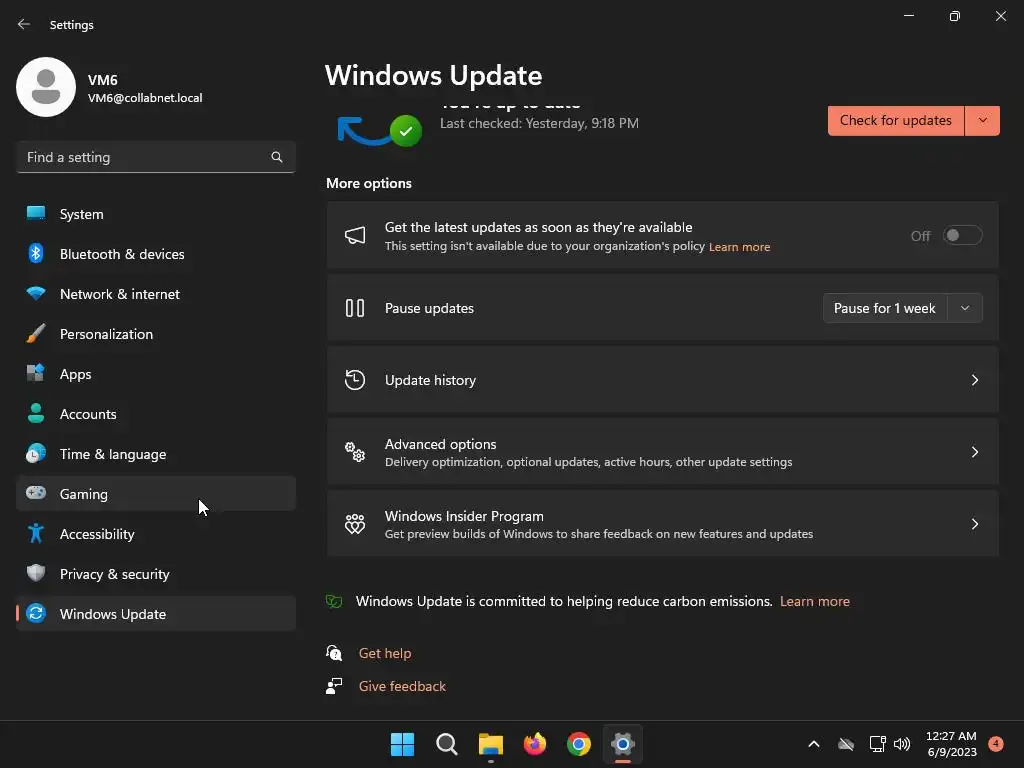The image size is (1024, 768).
Task: Toggle Get the latest updates switch
Action: (962, 236)
